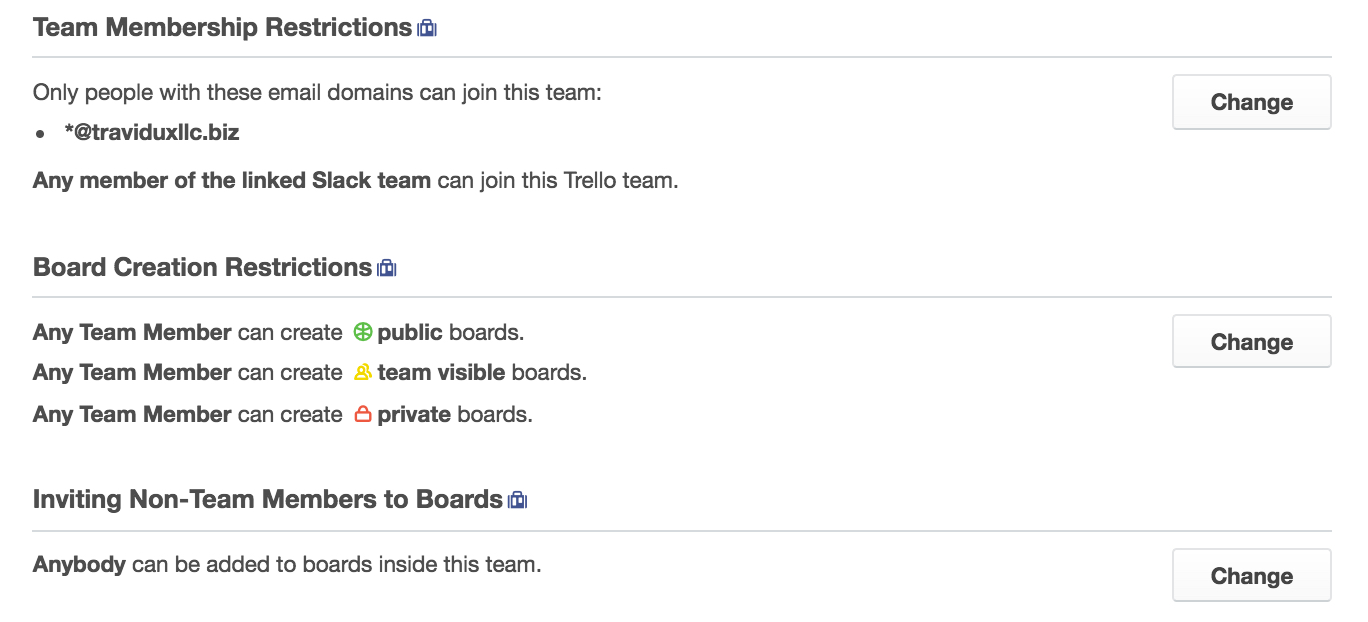Click the text about linked Slack team members

click(356, 182)
